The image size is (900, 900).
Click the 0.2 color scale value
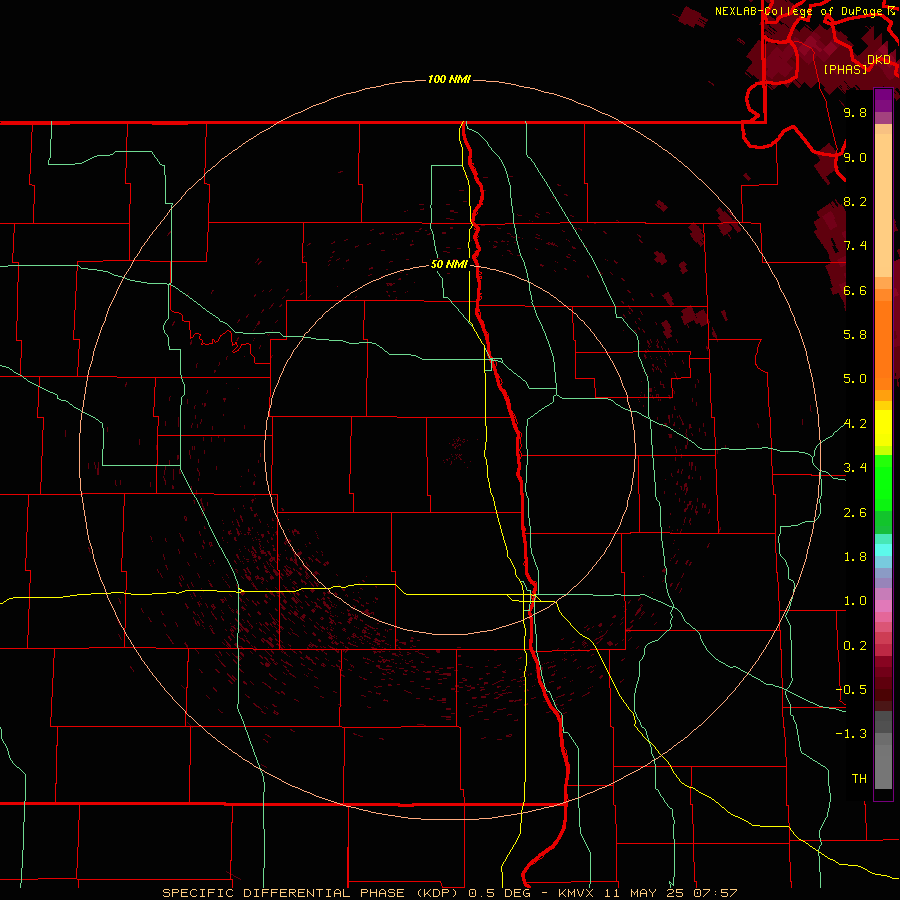point(855,646)
